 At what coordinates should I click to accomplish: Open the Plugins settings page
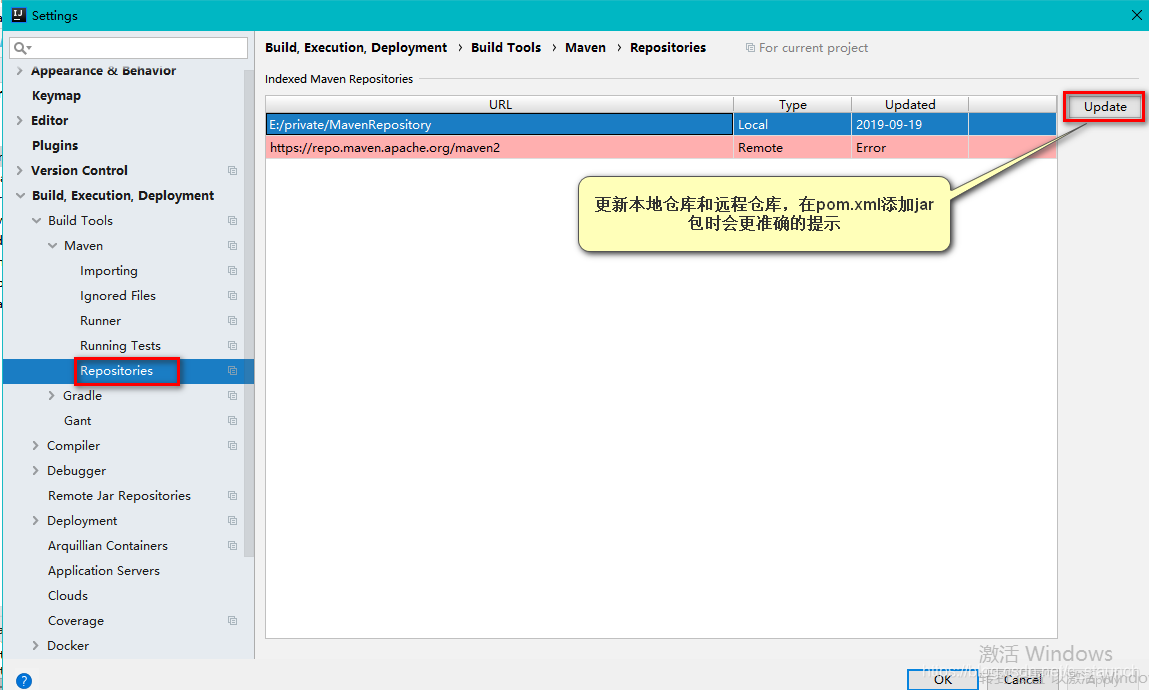click(55, 146)
